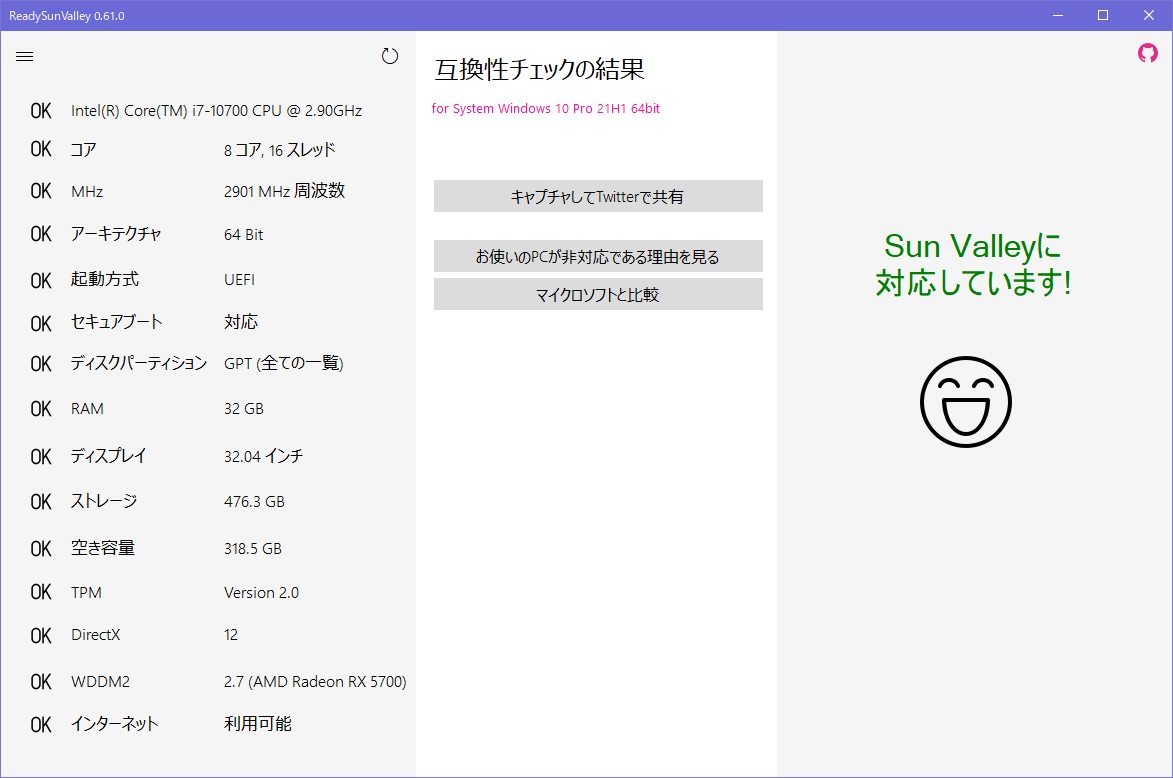
Task: Minimize the ReadySunValley window
Action: pos(1058,15)
